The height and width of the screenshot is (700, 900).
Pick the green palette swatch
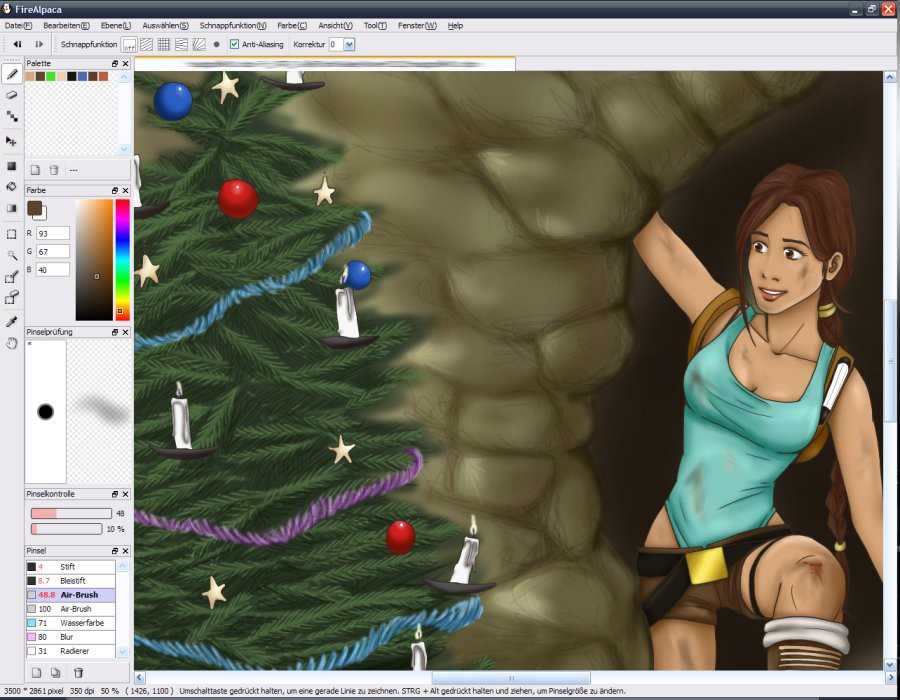(x=51, y=76)
